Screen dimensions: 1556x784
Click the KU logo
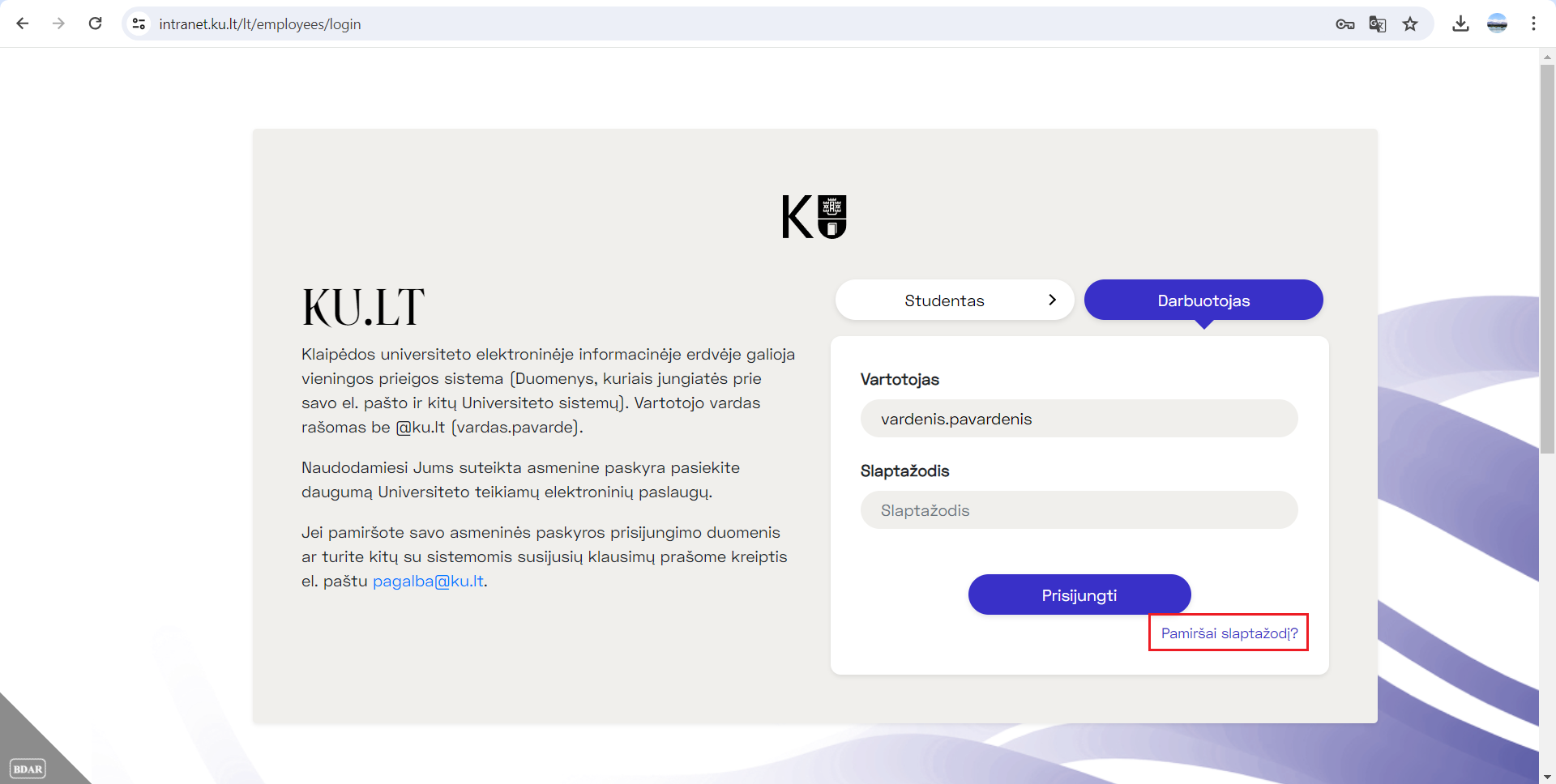point(814,217)
